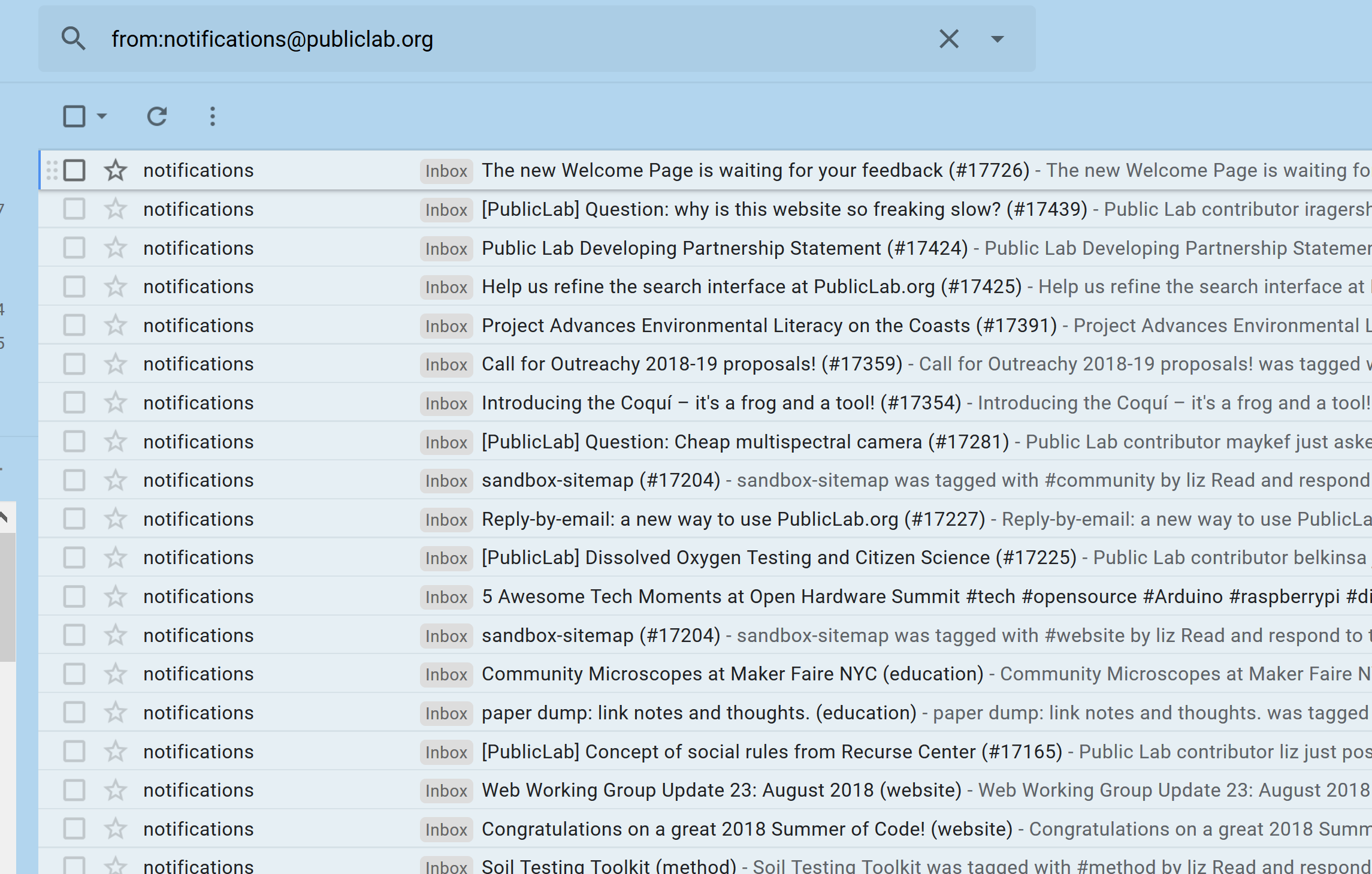Toggle the select-all checkbox
1372x874 pixels.
pyautogui.click(x=74, y=116)
